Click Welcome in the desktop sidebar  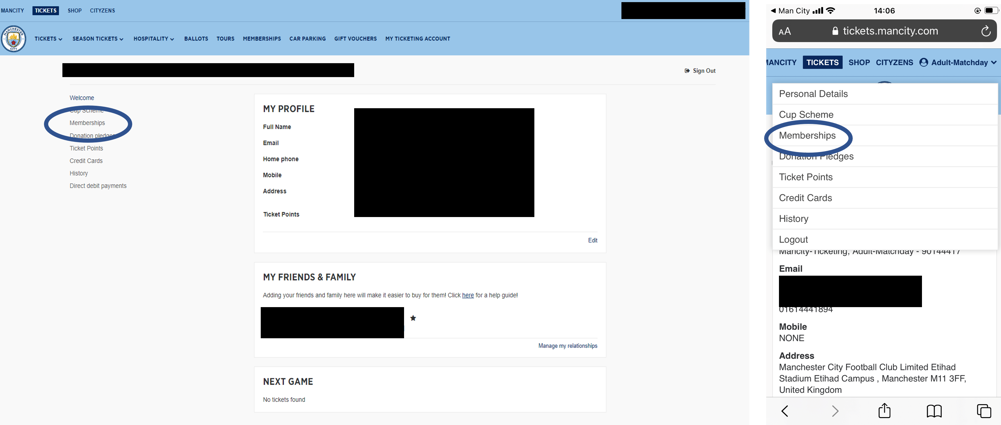[82, 98]
